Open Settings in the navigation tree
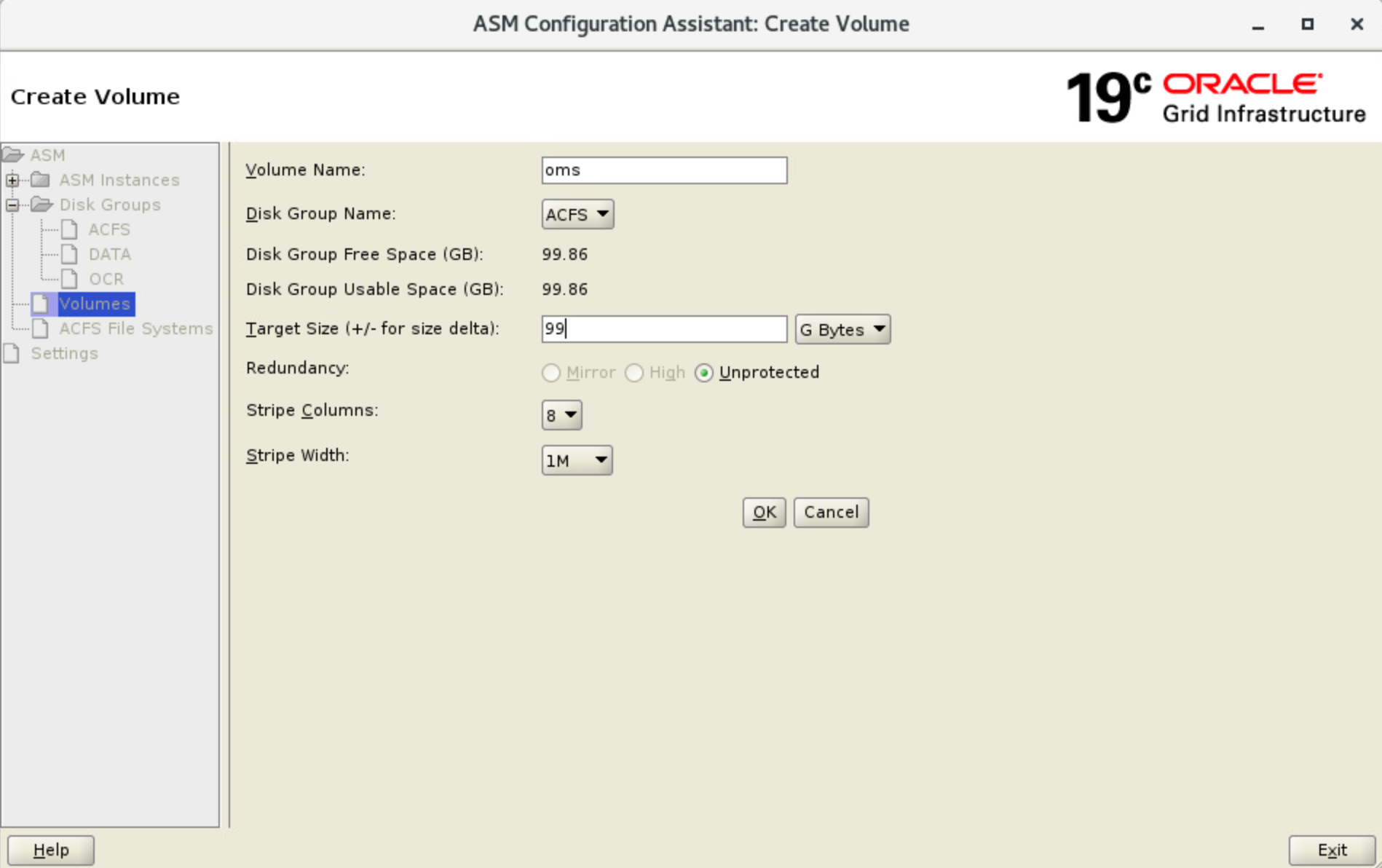The image size is (1382, 868). tap(64, 353)
